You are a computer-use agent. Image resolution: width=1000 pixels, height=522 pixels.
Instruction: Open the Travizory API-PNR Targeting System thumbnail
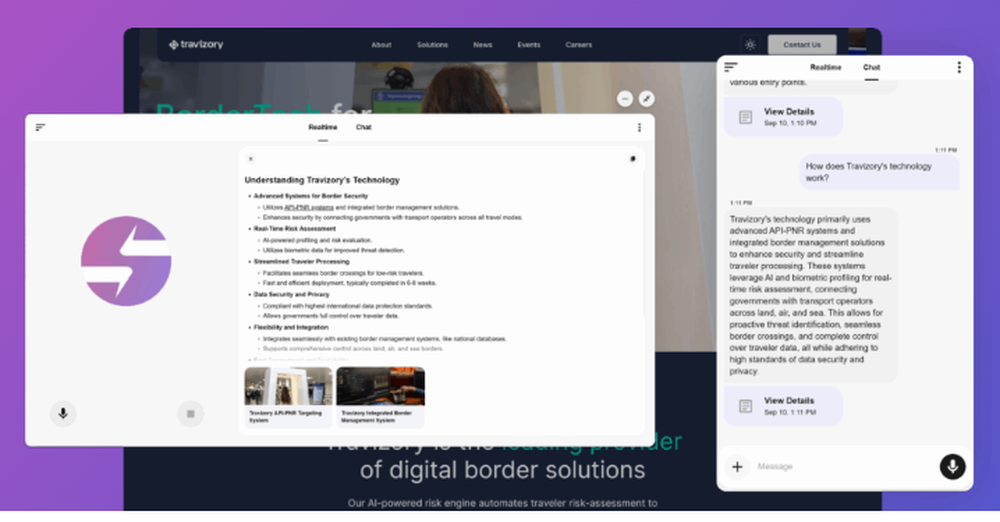[x=288, y=397]
